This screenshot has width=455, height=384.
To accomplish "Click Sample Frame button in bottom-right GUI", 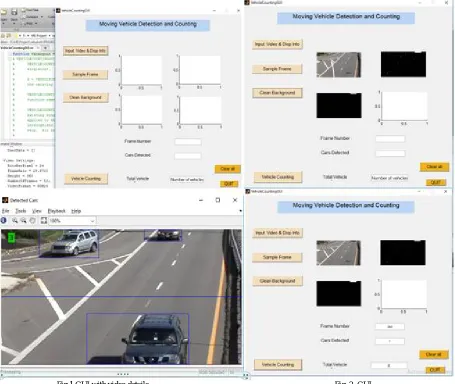I will (277, 257).
